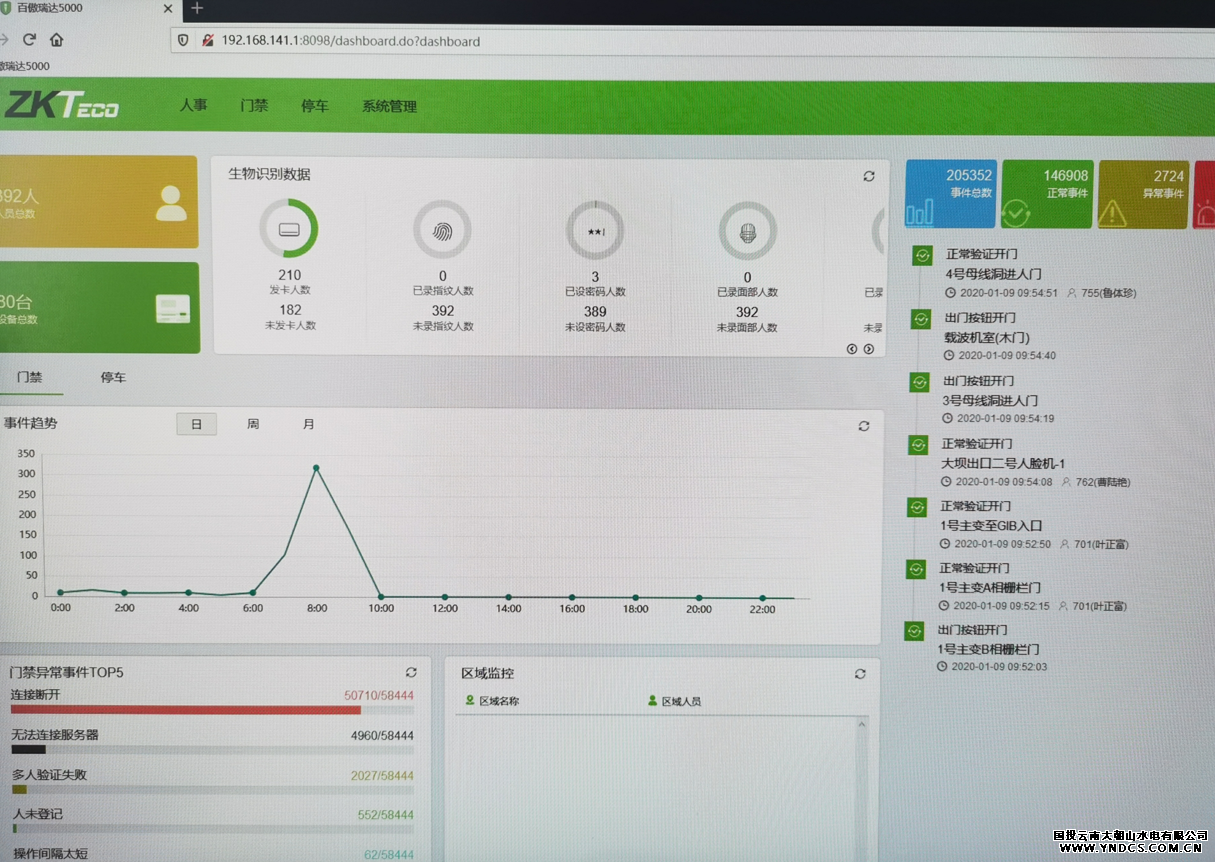This screenshot has width=1215, height=862.
Task: Refresh the 区域监控 panel
Action: (860, 674)
